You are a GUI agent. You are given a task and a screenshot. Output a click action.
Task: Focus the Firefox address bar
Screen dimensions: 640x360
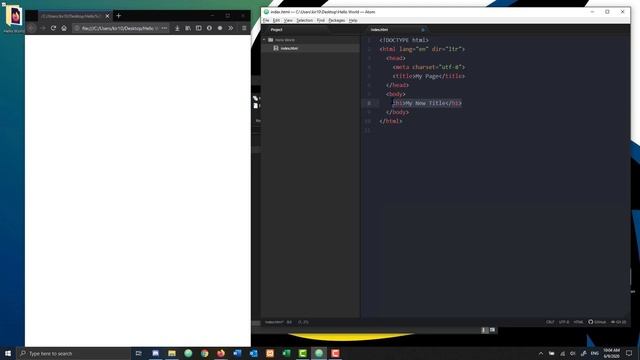click(118, 28)
